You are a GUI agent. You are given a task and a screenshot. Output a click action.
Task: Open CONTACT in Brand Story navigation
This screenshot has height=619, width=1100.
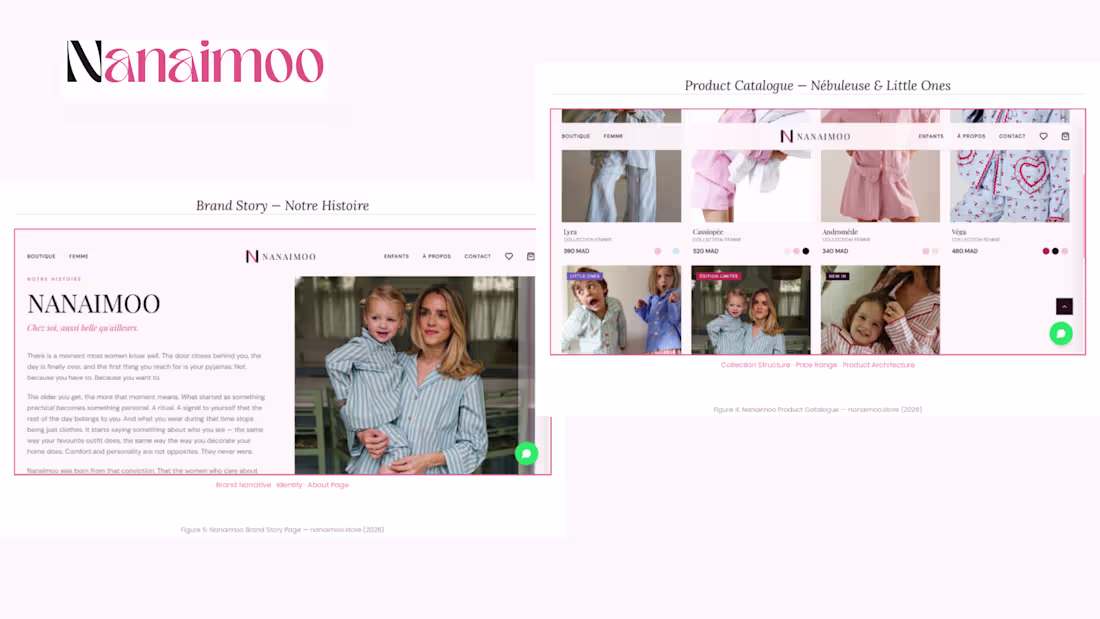pyautogui.click(x=478, y=256)
